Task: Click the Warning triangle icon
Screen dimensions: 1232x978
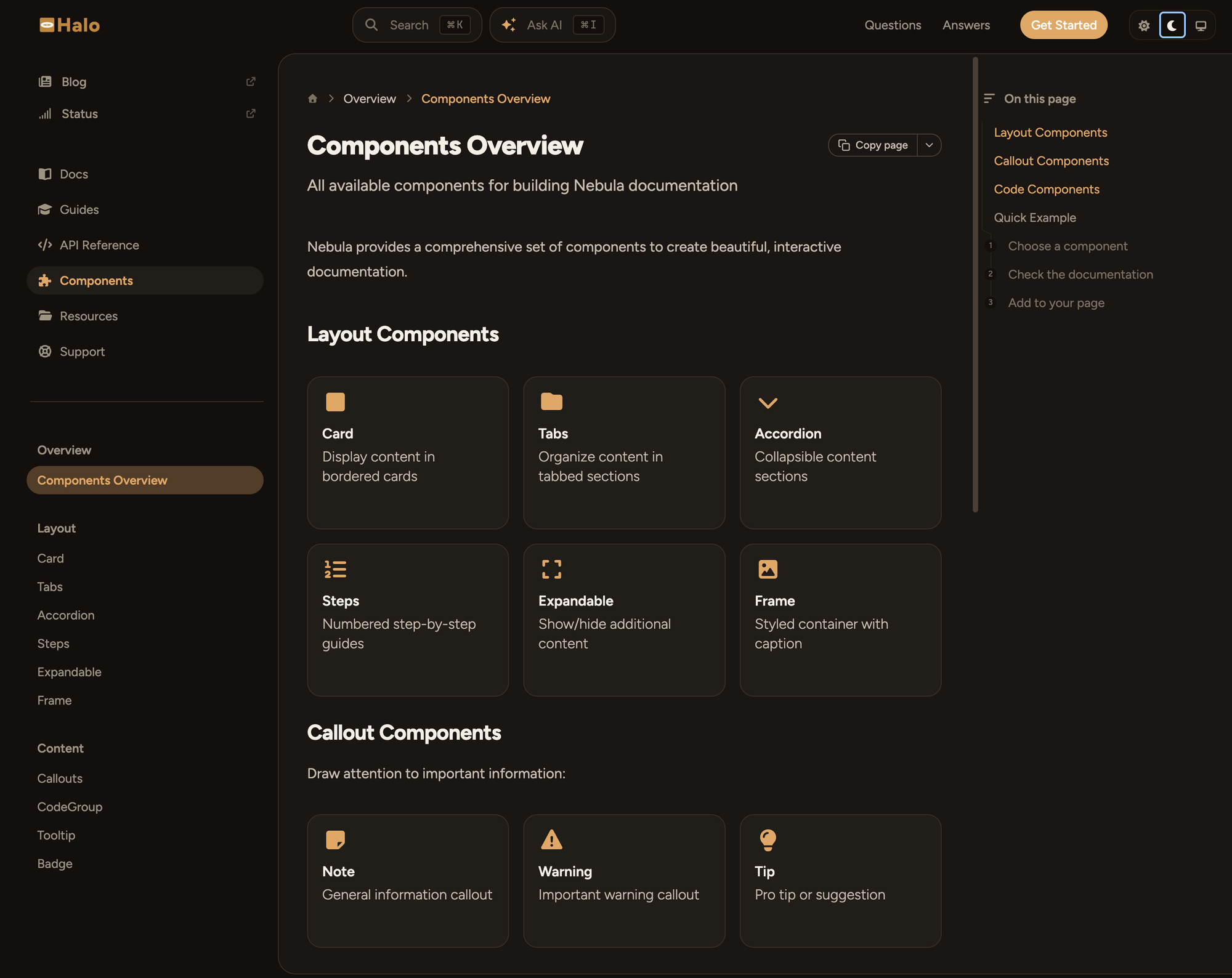Action: coord(552,839)
